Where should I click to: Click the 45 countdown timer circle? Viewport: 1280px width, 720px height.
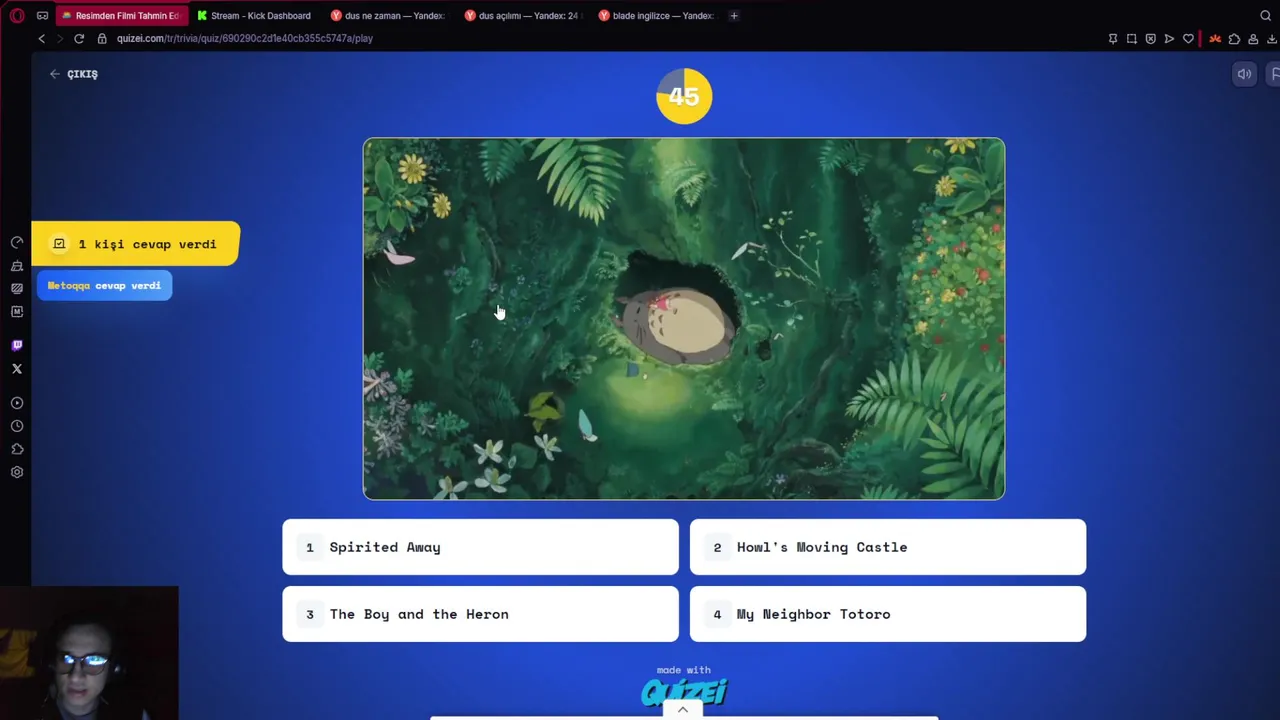(x=684, y=96)
